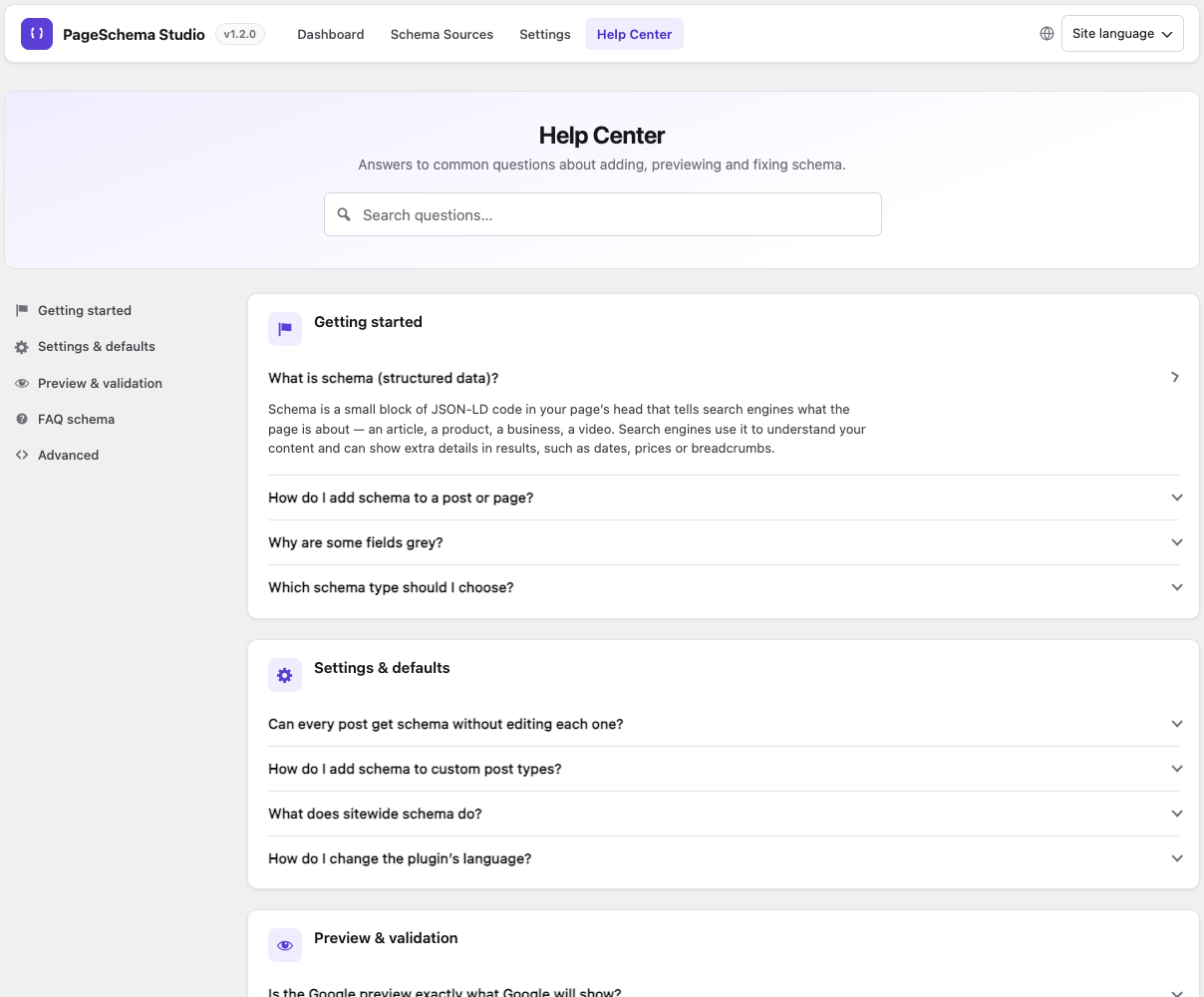The image size is (1204, 997).
Task: Click the Help Center page heading
Action: (x=602, y=136)
